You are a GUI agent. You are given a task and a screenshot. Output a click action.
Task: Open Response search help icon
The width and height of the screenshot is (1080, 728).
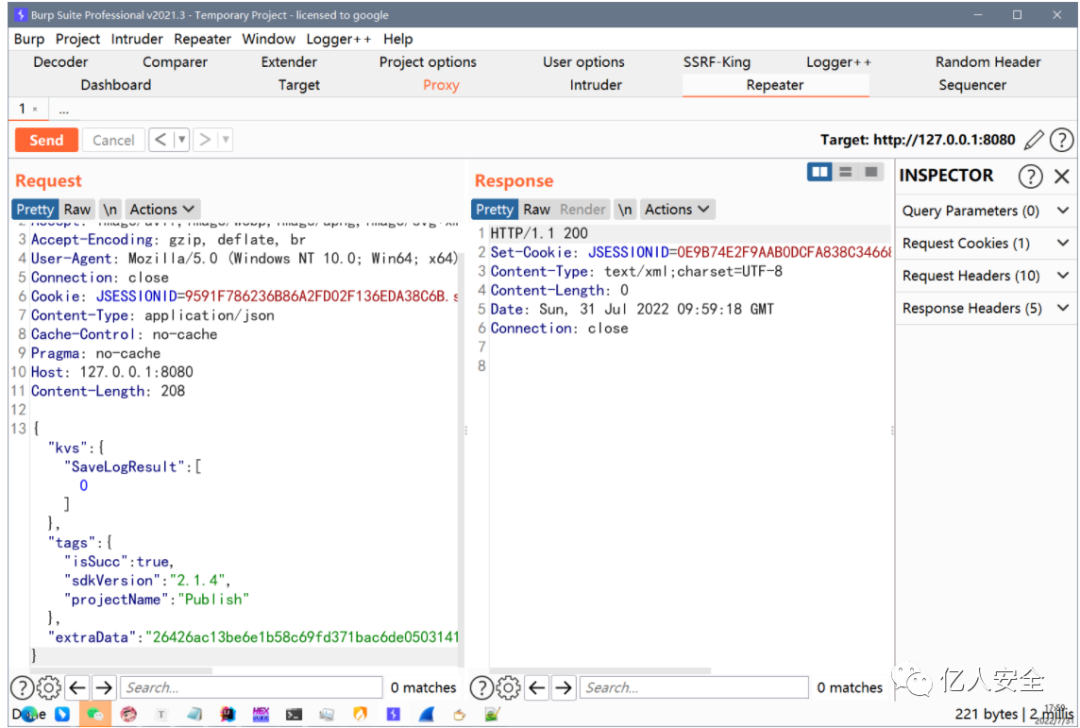coord(481,687)
